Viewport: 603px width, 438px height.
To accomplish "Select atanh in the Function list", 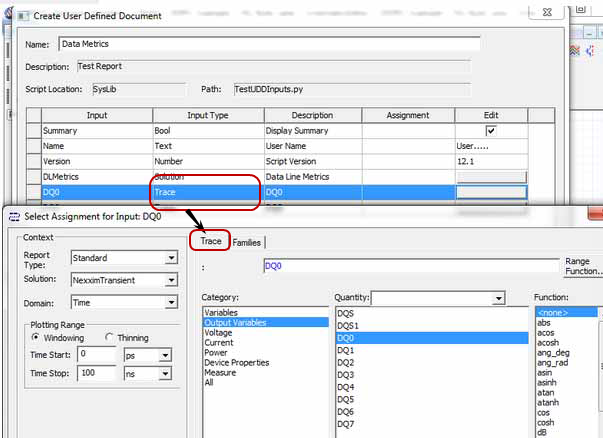I will 548,403.
